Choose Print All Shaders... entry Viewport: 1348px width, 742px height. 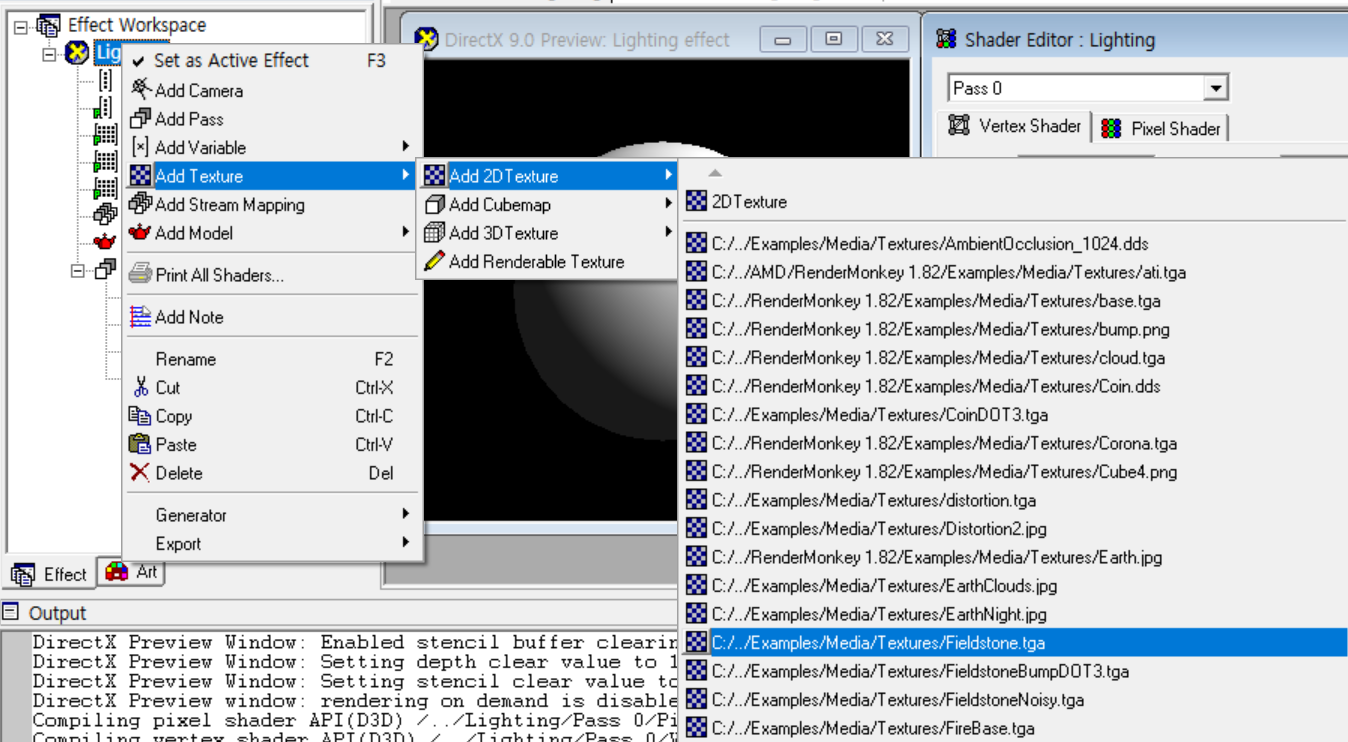point(272,275)
